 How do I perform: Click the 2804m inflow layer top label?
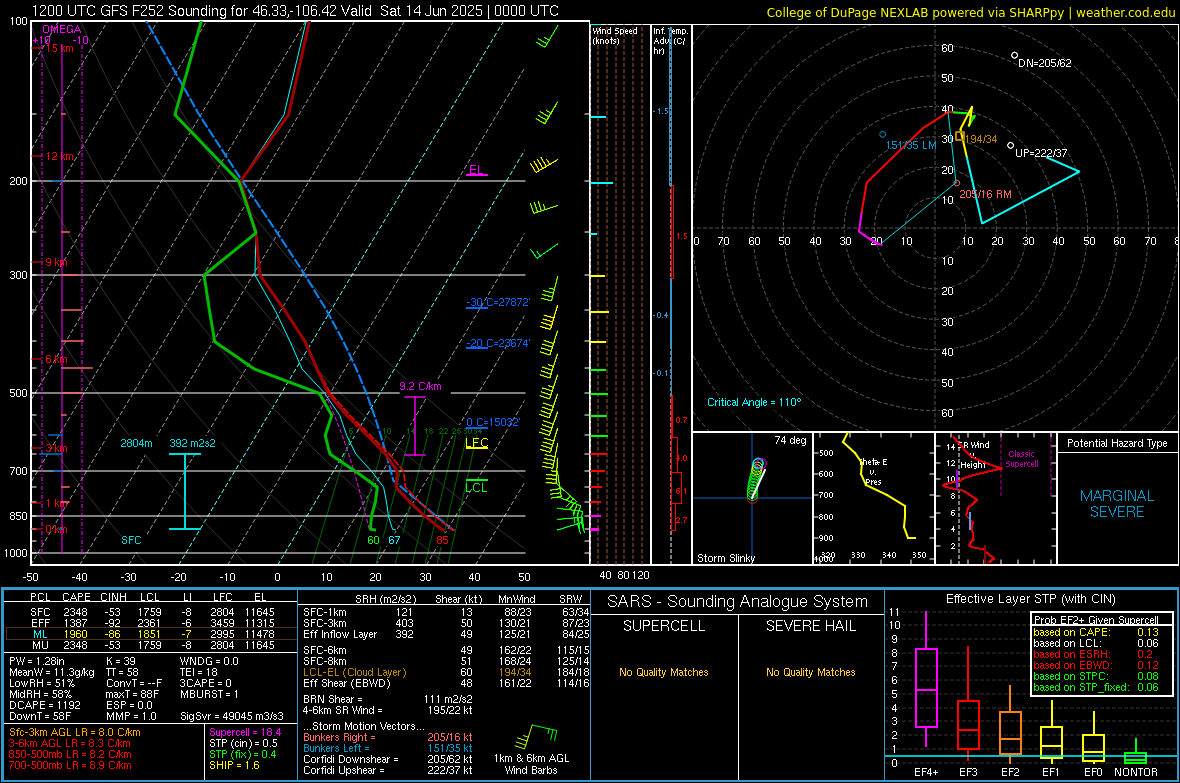coord(136,443)
